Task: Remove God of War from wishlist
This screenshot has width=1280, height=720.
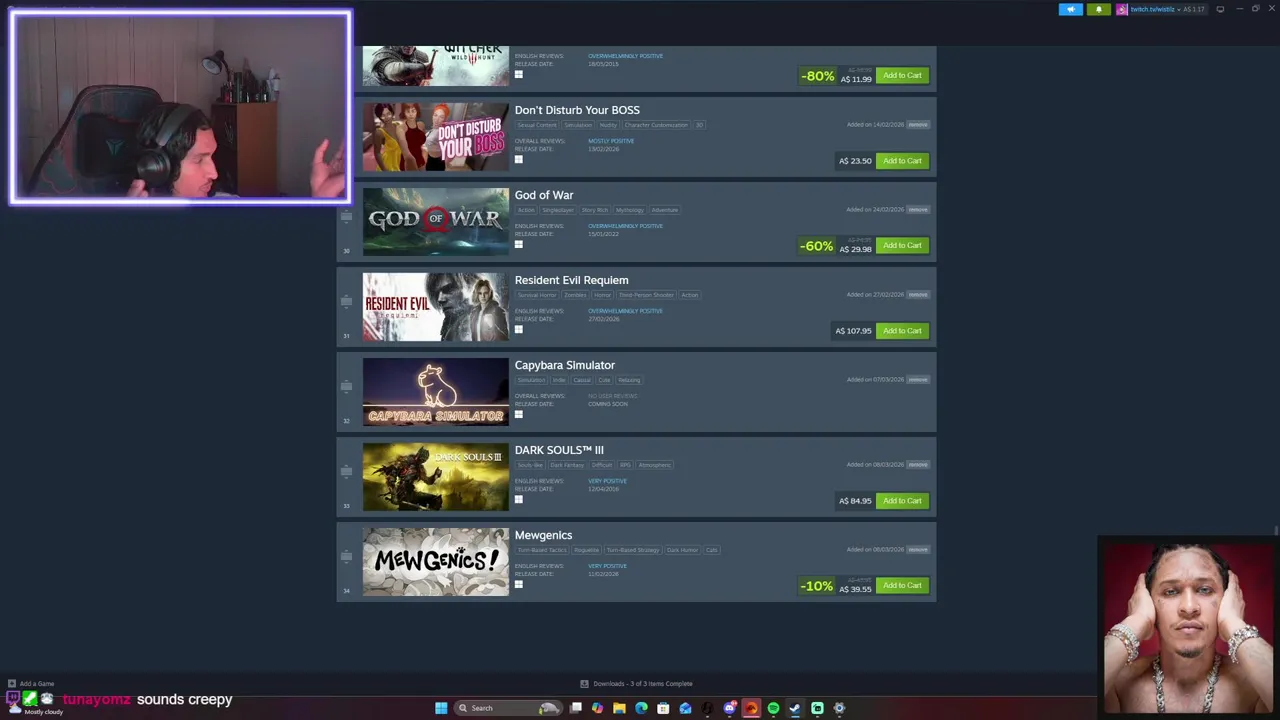Action: [x=918, y=210]
